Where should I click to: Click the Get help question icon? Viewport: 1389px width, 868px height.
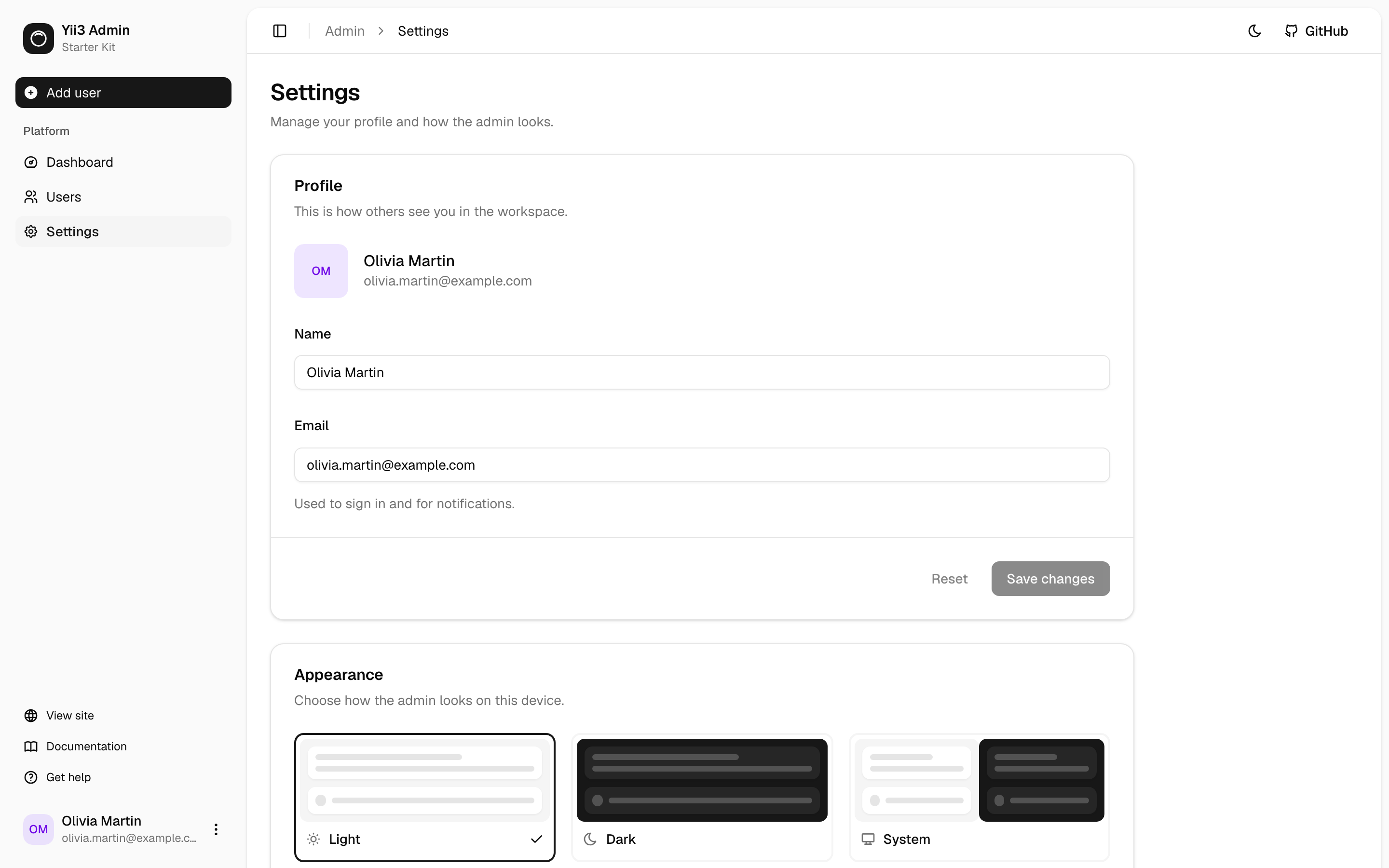pyautogui.click(x=31, y=777)
